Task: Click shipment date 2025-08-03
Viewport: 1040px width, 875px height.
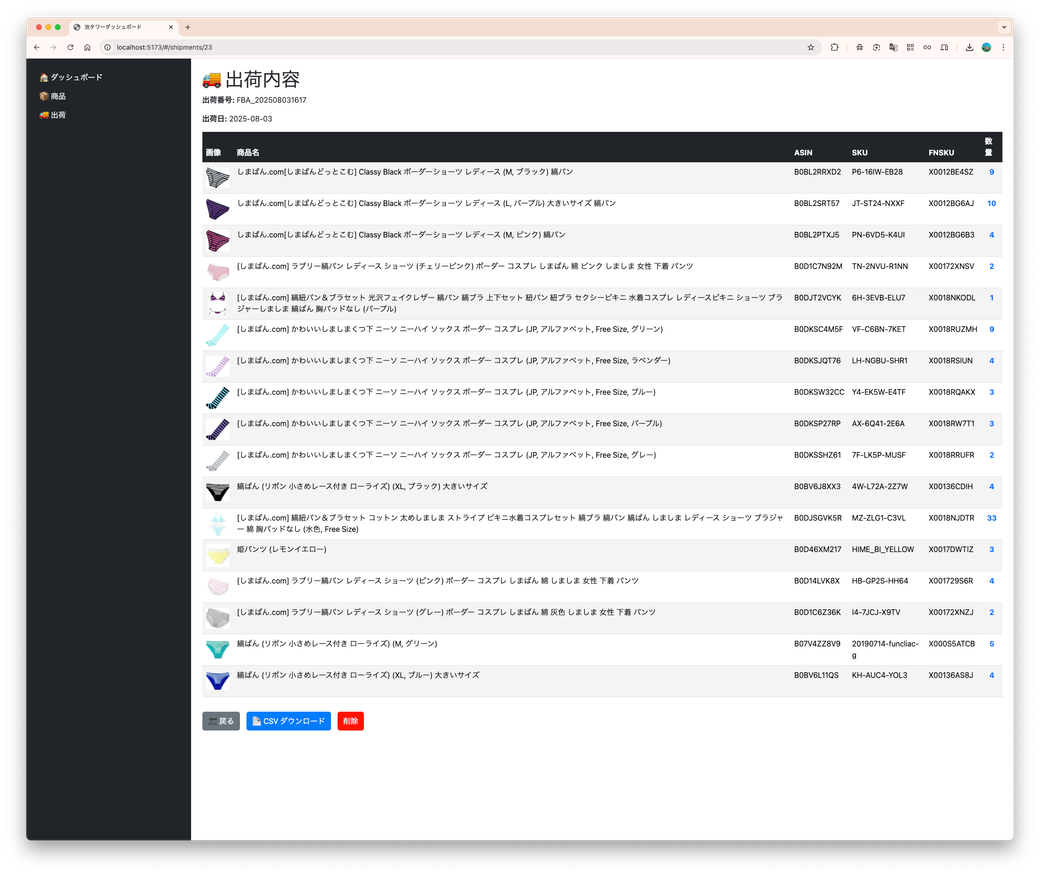Action: point(251,119)
